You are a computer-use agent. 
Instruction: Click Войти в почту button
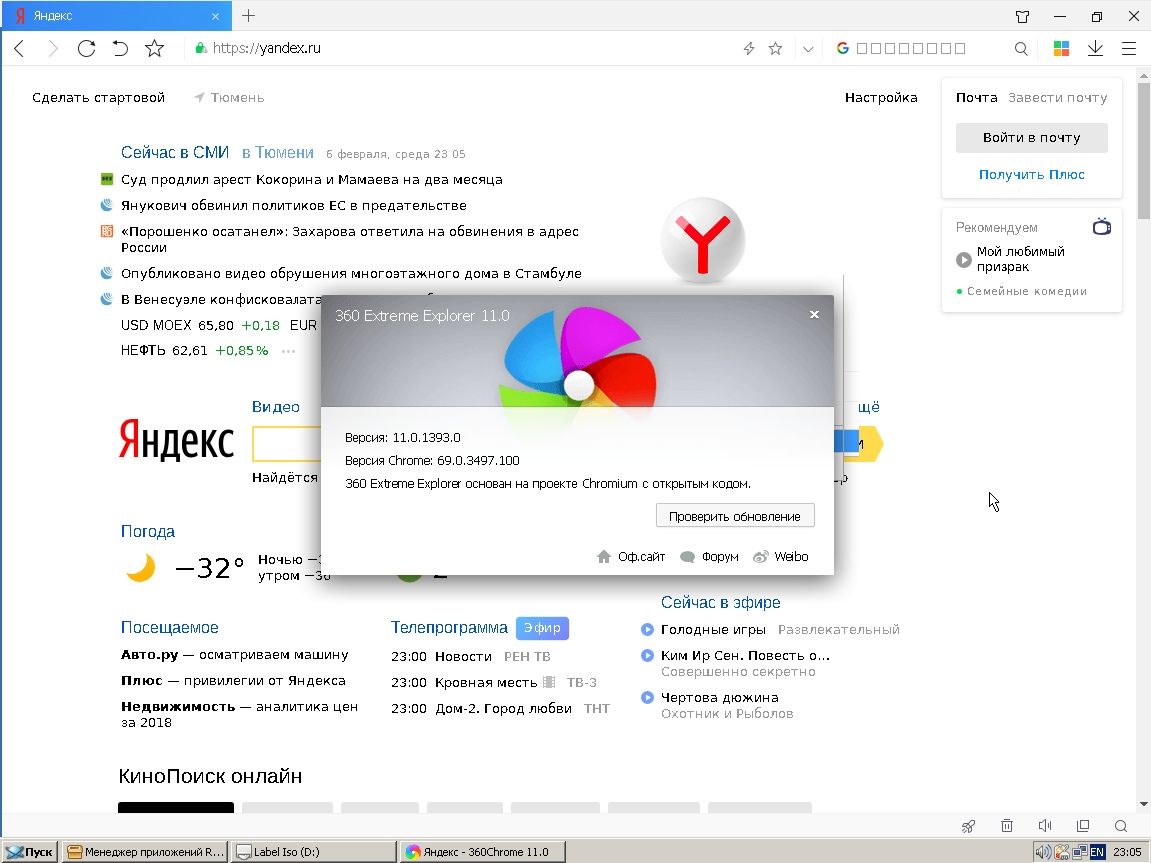(1031, 138)
